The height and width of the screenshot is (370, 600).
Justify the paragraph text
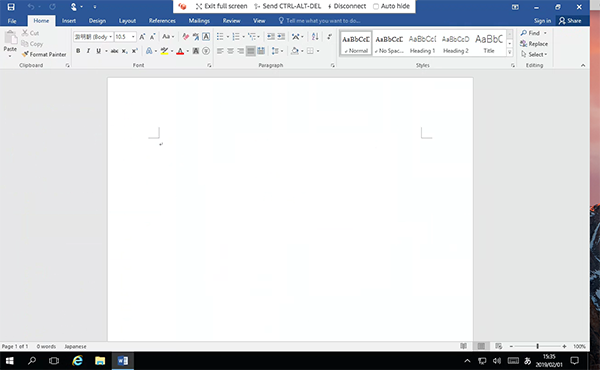click(251, 51)
